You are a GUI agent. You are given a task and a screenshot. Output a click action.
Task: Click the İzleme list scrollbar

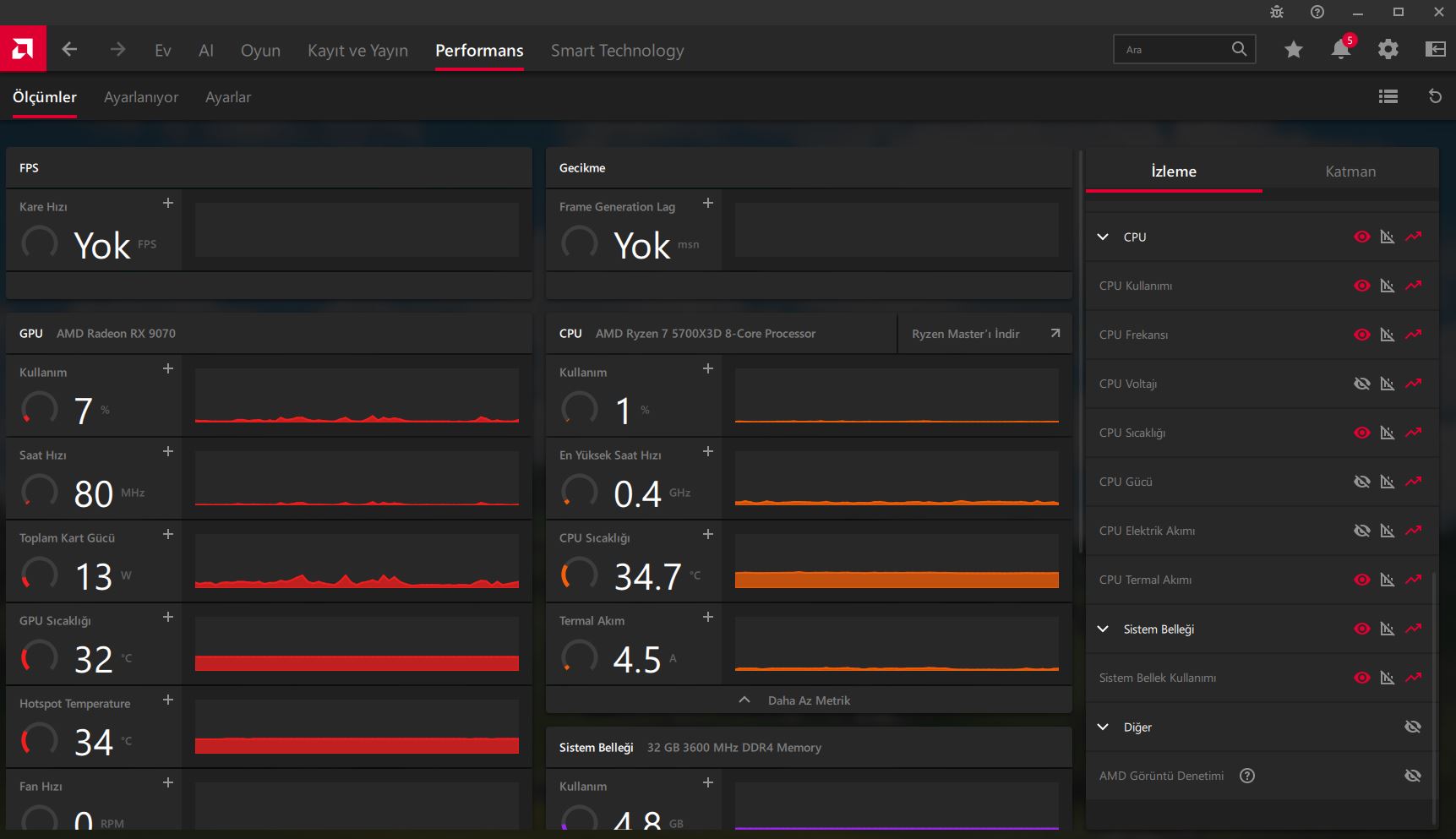(1434, 698)
